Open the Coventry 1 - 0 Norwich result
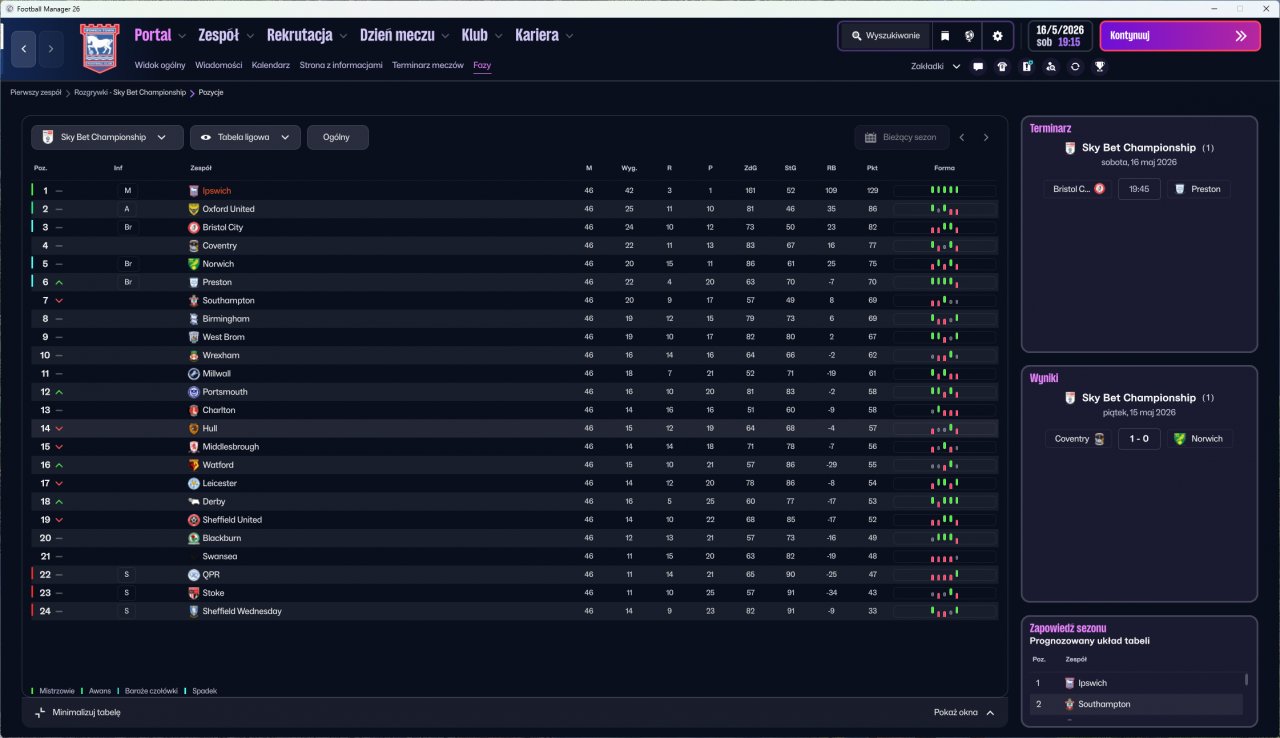The image size is (1280, 738). (1138, 438)
